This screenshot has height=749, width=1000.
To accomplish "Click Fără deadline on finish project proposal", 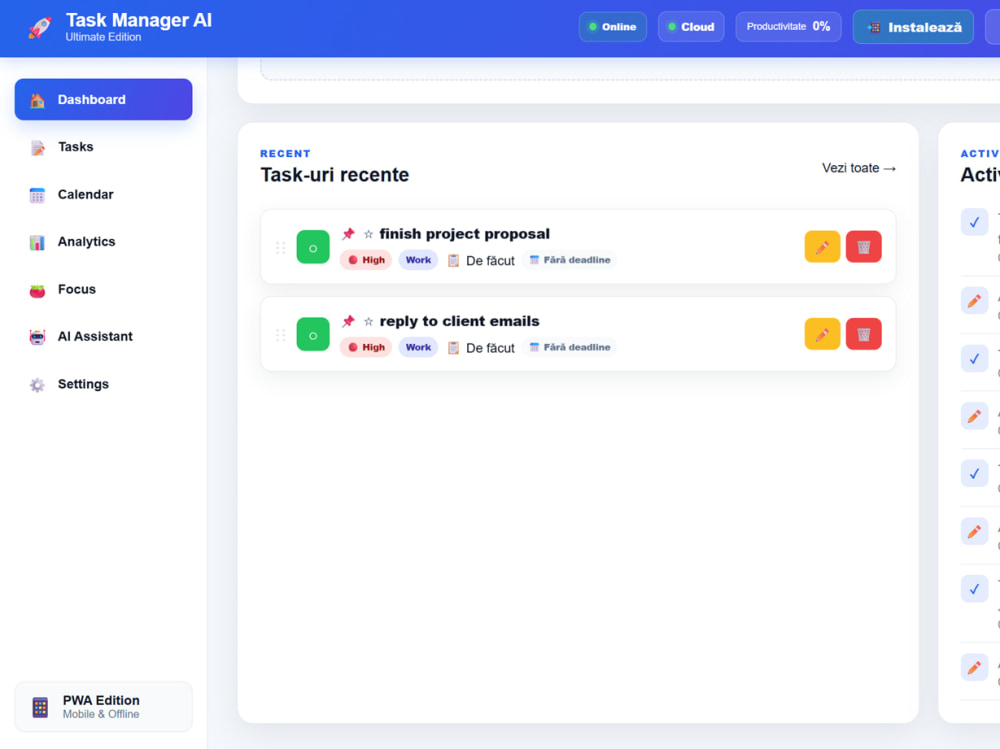I will [570, 260].
